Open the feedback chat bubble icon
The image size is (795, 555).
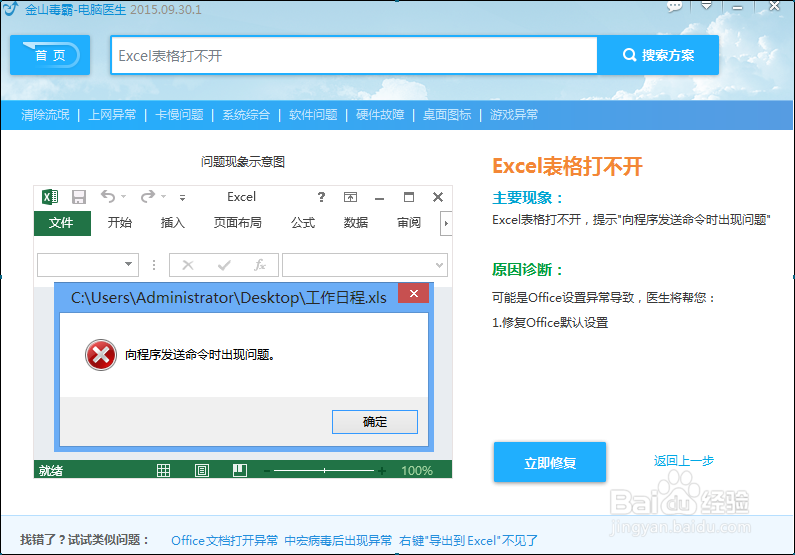tap(674, 7)
